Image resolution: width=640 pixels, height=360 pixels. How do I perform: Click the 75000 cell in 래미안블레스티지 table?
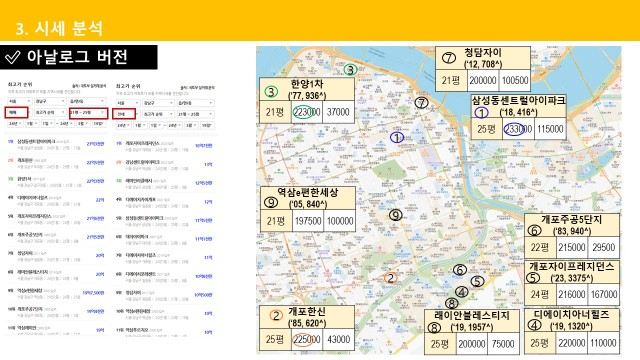(x=503, y=344)
